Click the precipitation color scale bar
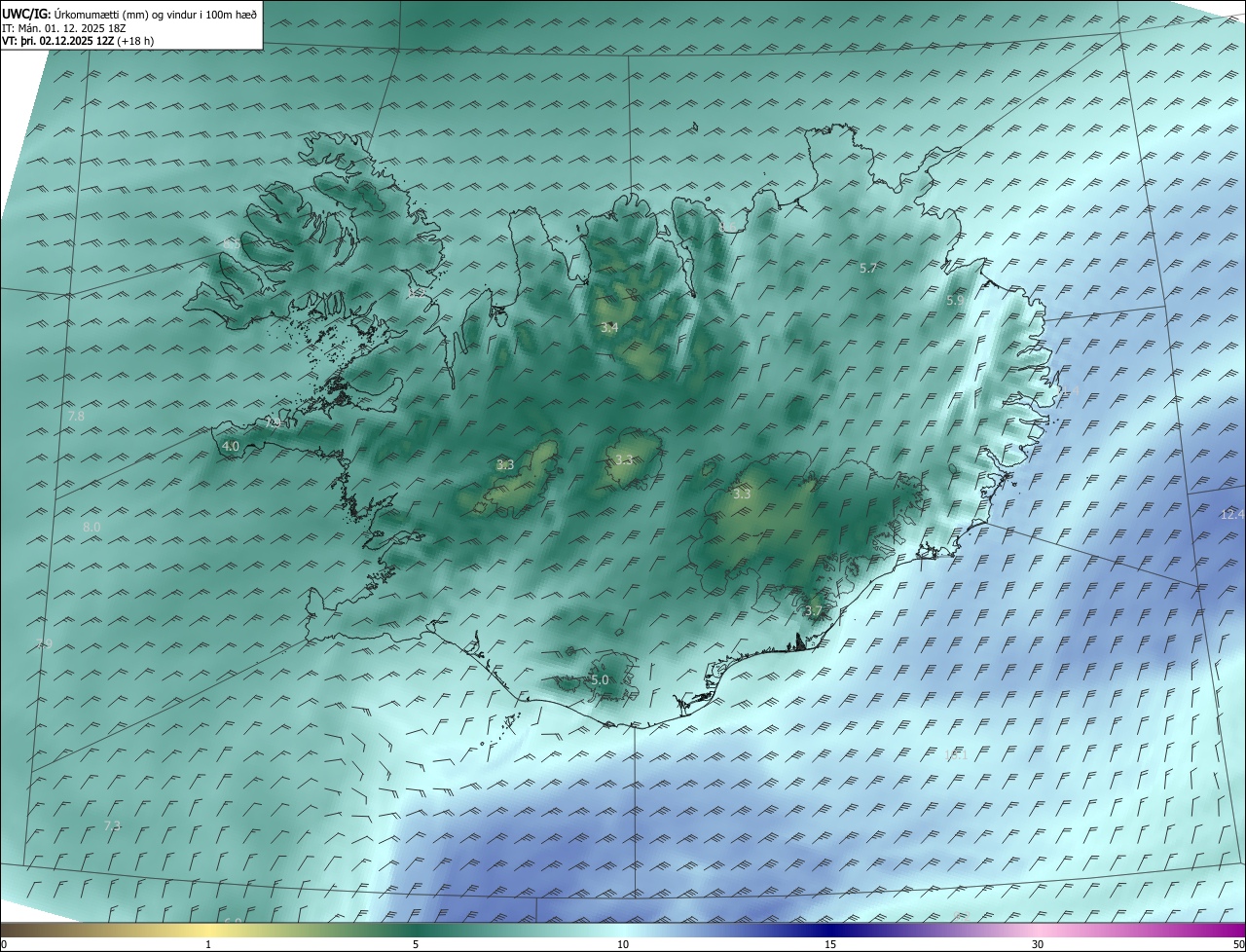The height and width of the screenshot is (952, 1246). (x=623, y=931)
